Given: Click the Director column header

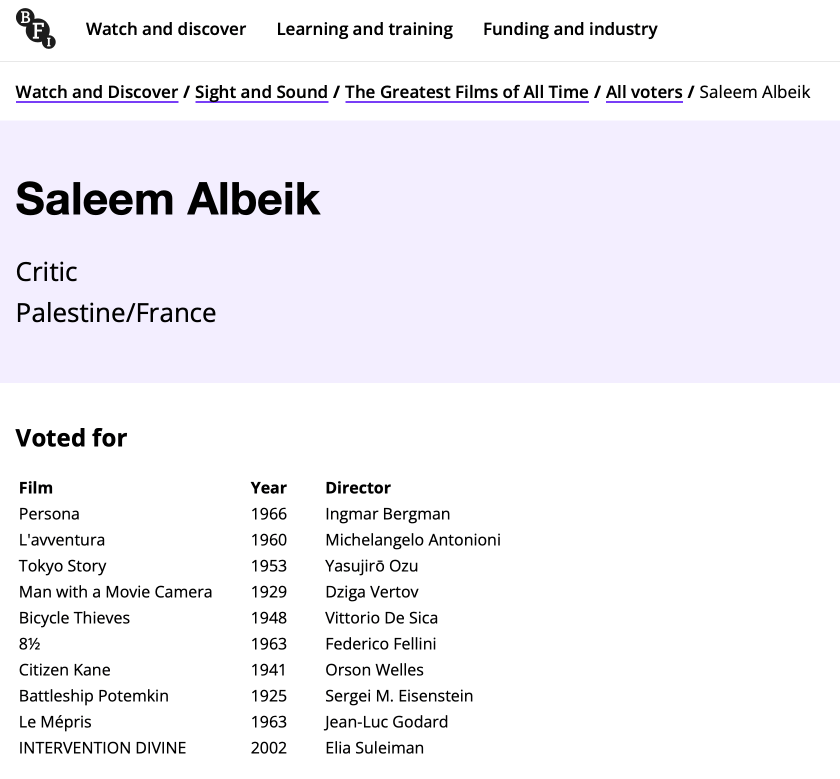Looking at the screenshot, I should (358, 488).
